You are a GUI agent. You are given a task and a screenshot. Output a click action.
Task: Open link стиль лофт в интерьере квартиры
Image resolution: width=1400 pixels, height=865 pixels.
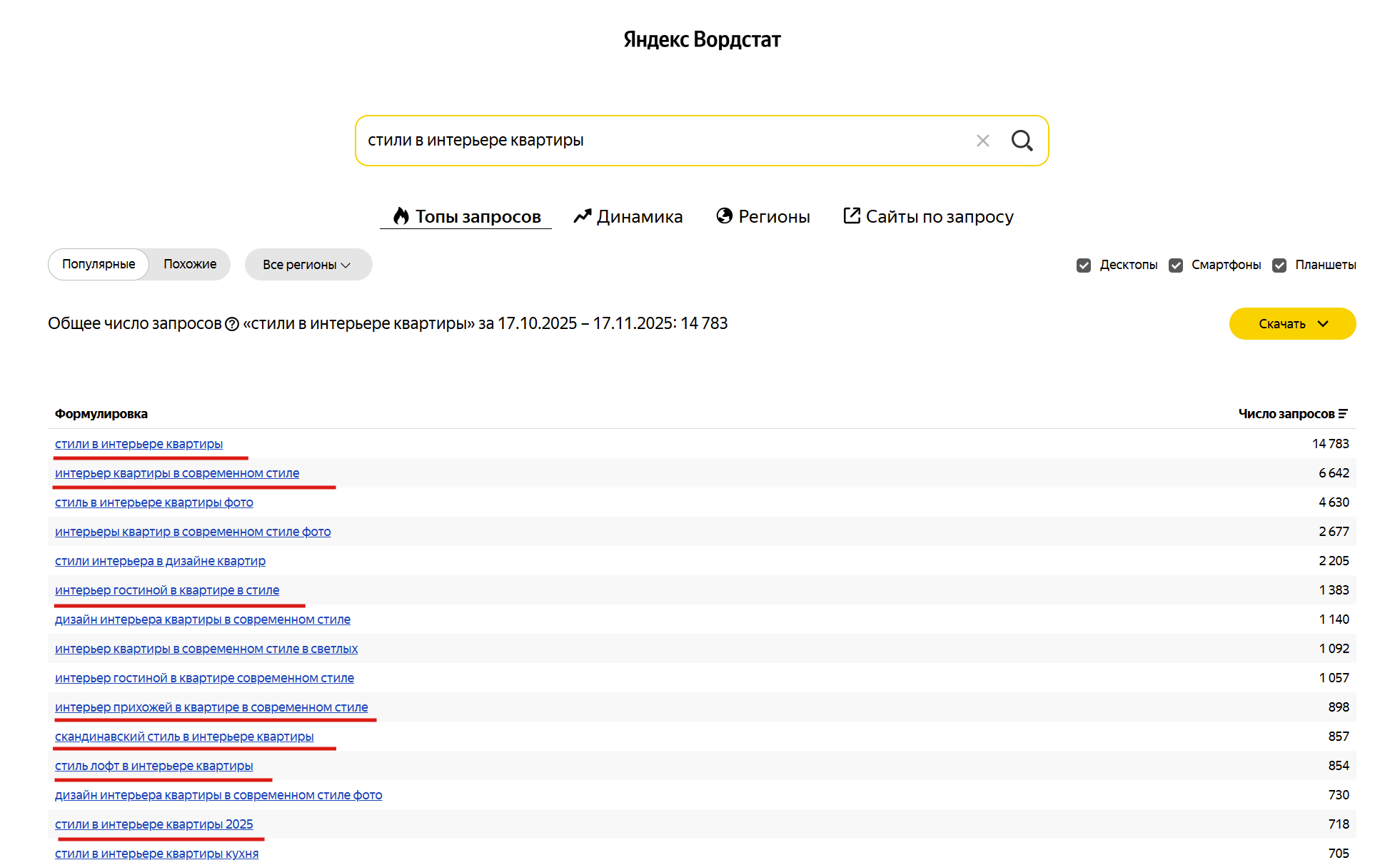point(153,766)
